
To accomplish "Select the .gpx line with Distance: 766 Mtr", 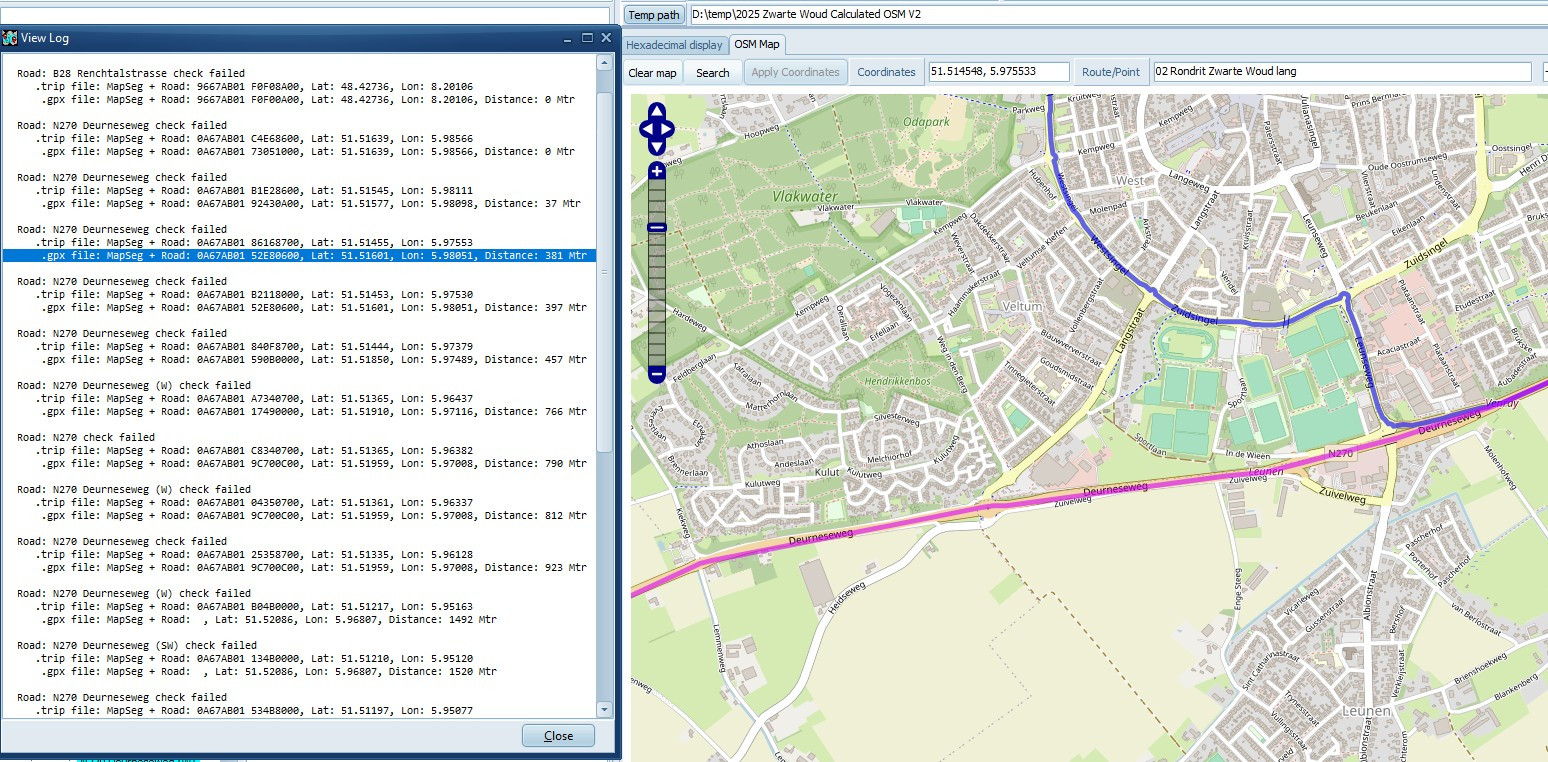I will pyautogui.click(x=314, y=412).
